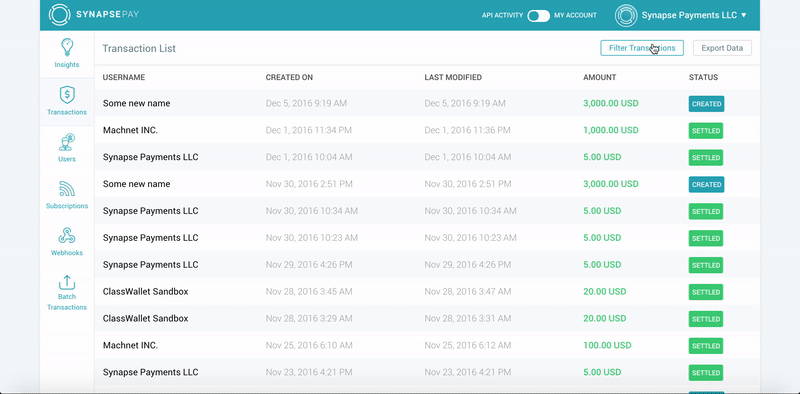The height and width of the screenshot is (394, 800).
Task: Click the CREATED badge on Dec 5 transaction
Action: (706, 104)
